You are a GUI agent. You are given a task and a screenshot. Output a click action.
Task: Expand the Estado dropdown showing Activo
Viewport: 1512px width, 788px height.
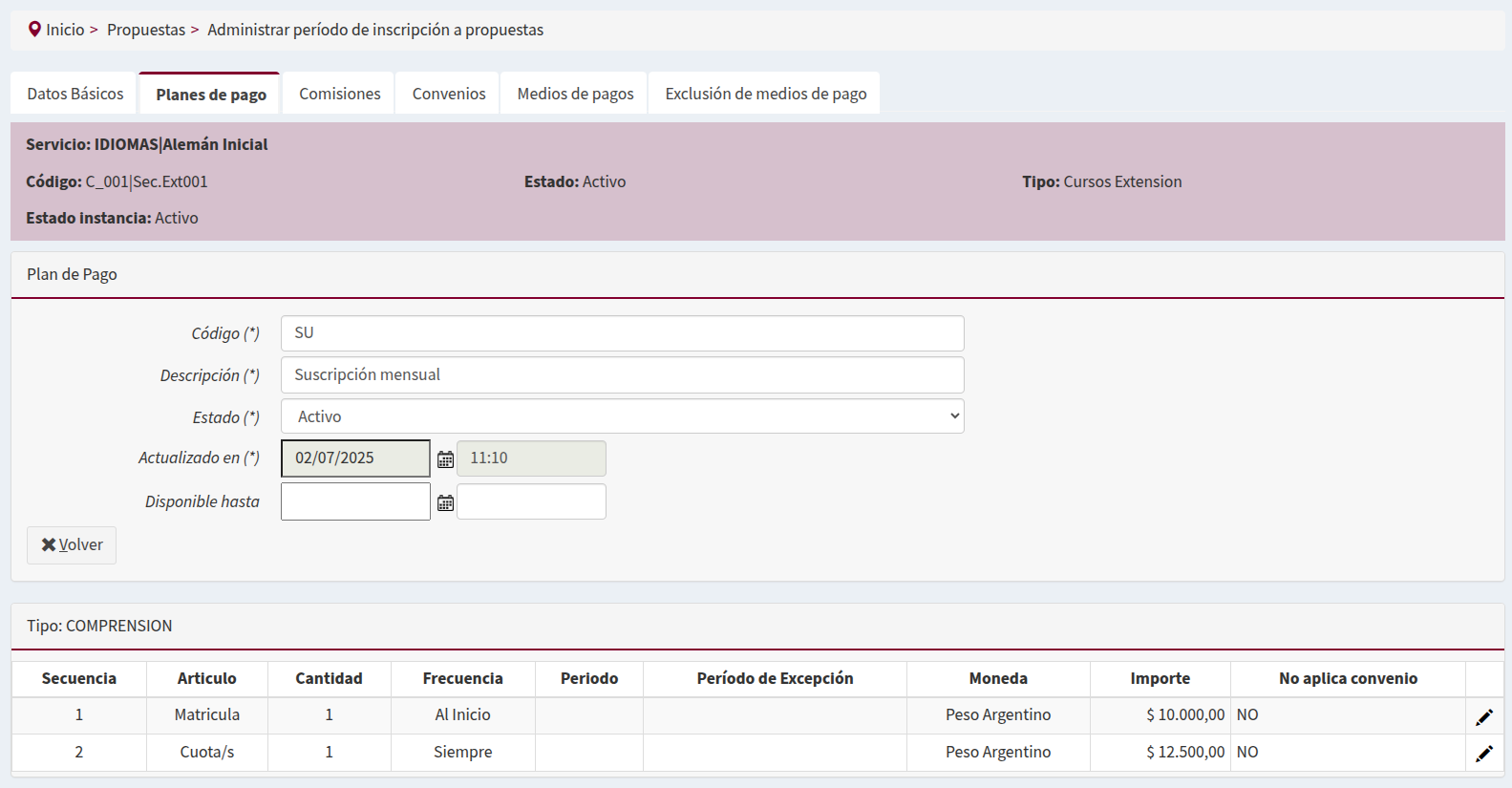point(622,416)
